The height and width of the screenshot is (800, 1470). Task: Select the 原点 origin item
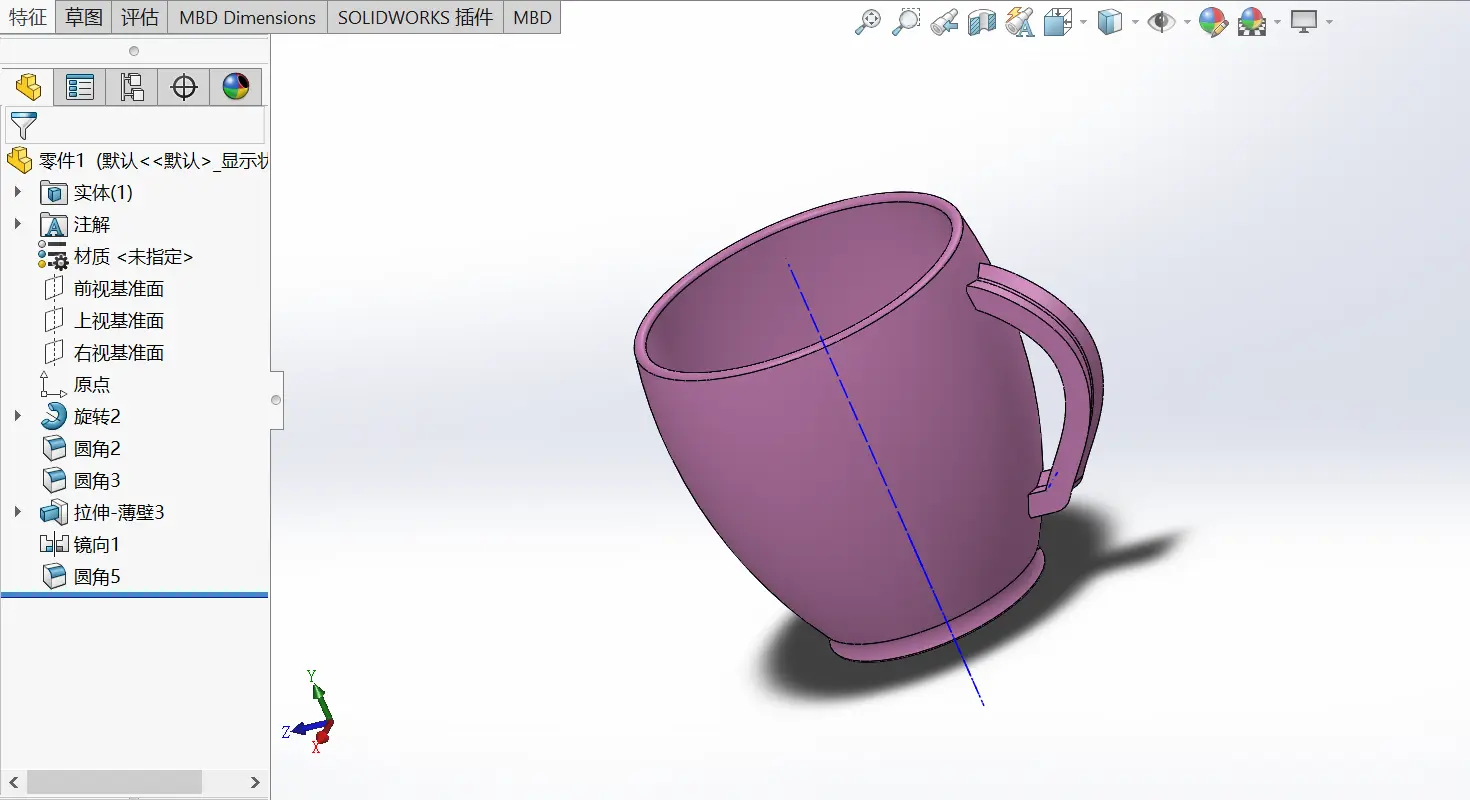click(92, 384)
